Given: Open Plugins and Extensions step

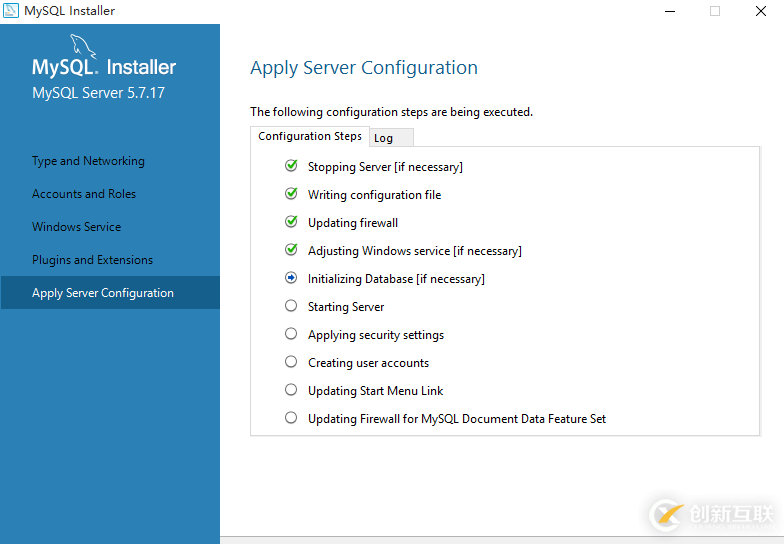Looking at the screenshot, I should point(93,260).
